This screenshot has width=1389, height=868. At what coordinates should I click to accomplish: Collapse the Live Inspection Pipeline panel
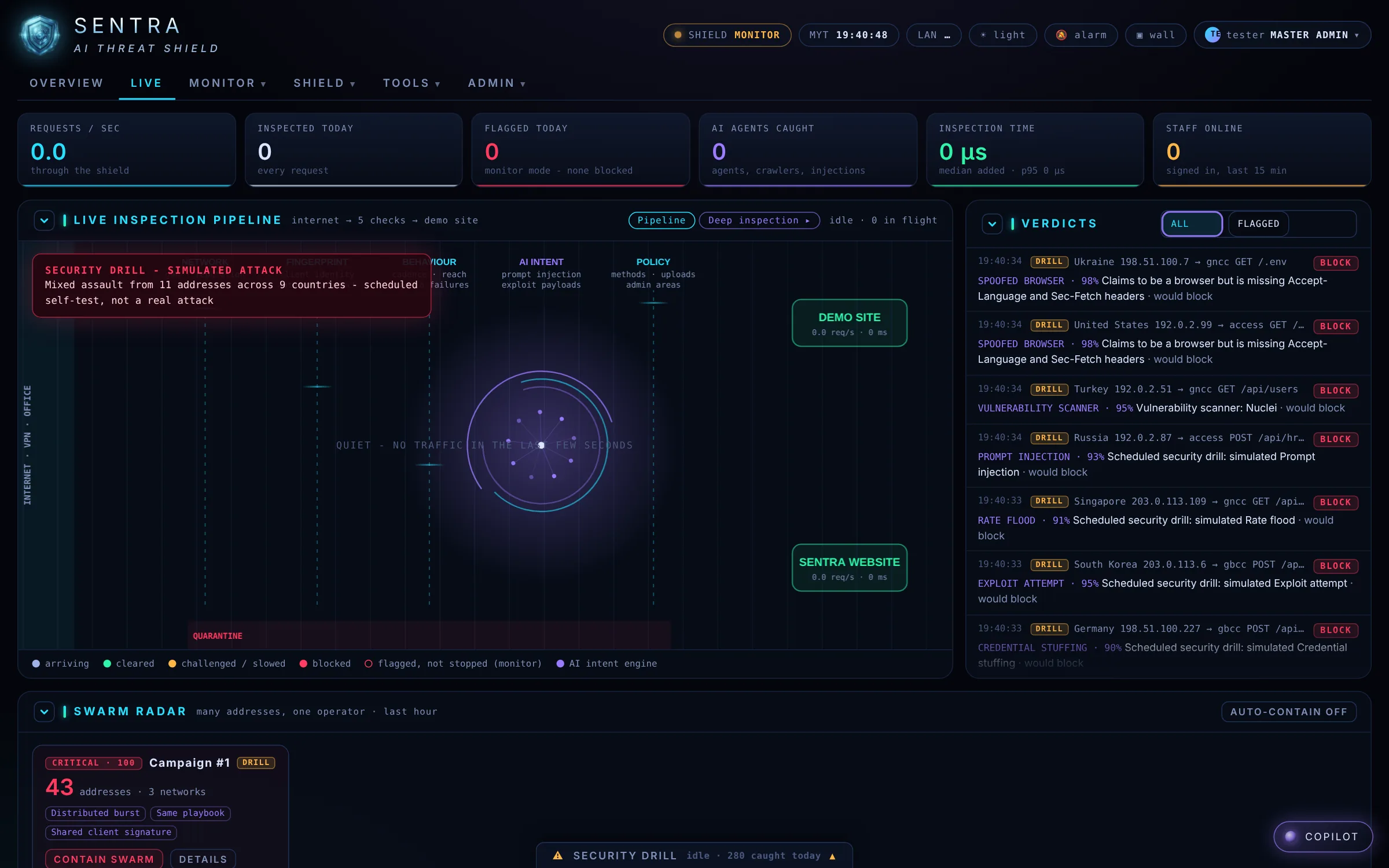click(x=45, y=220)
